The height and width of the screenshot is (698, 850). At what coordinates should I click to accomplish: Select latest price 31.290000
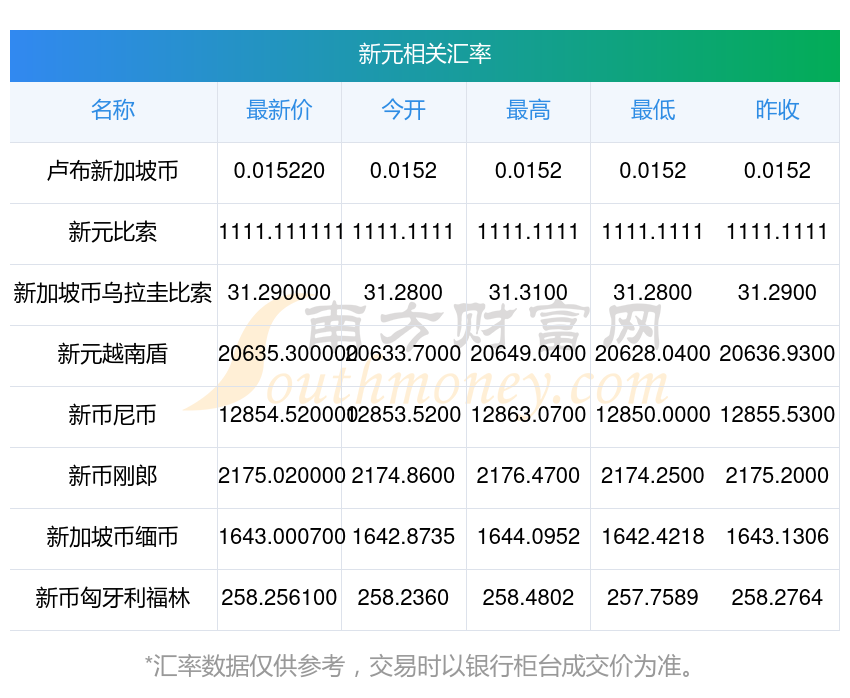(279, 293)
